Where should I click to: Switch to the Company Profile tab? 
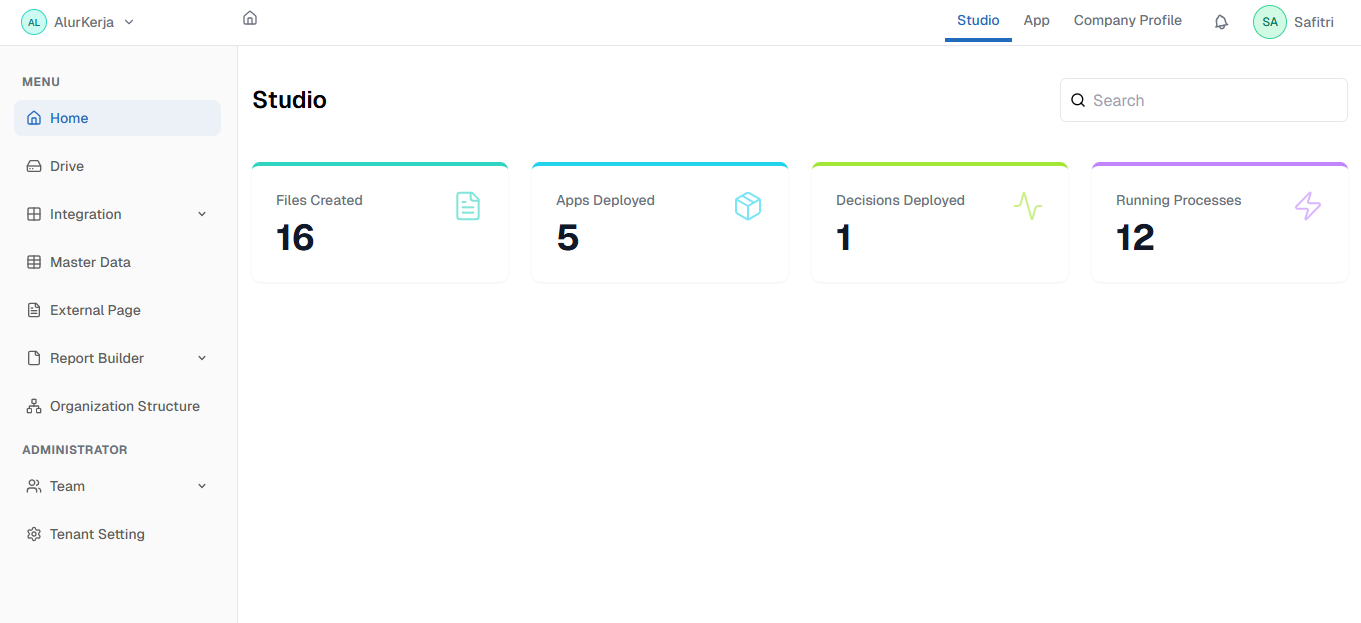(1127, 21)
